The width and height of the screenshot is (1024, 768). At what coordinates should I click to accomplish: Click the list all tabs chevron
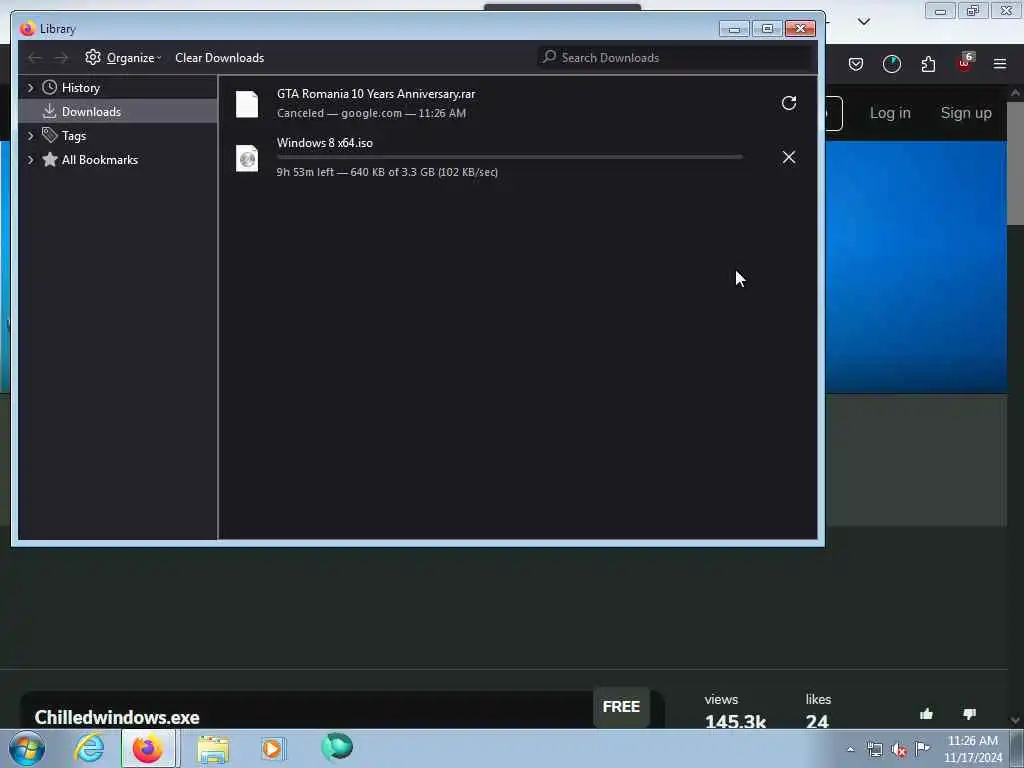(863, 22)
